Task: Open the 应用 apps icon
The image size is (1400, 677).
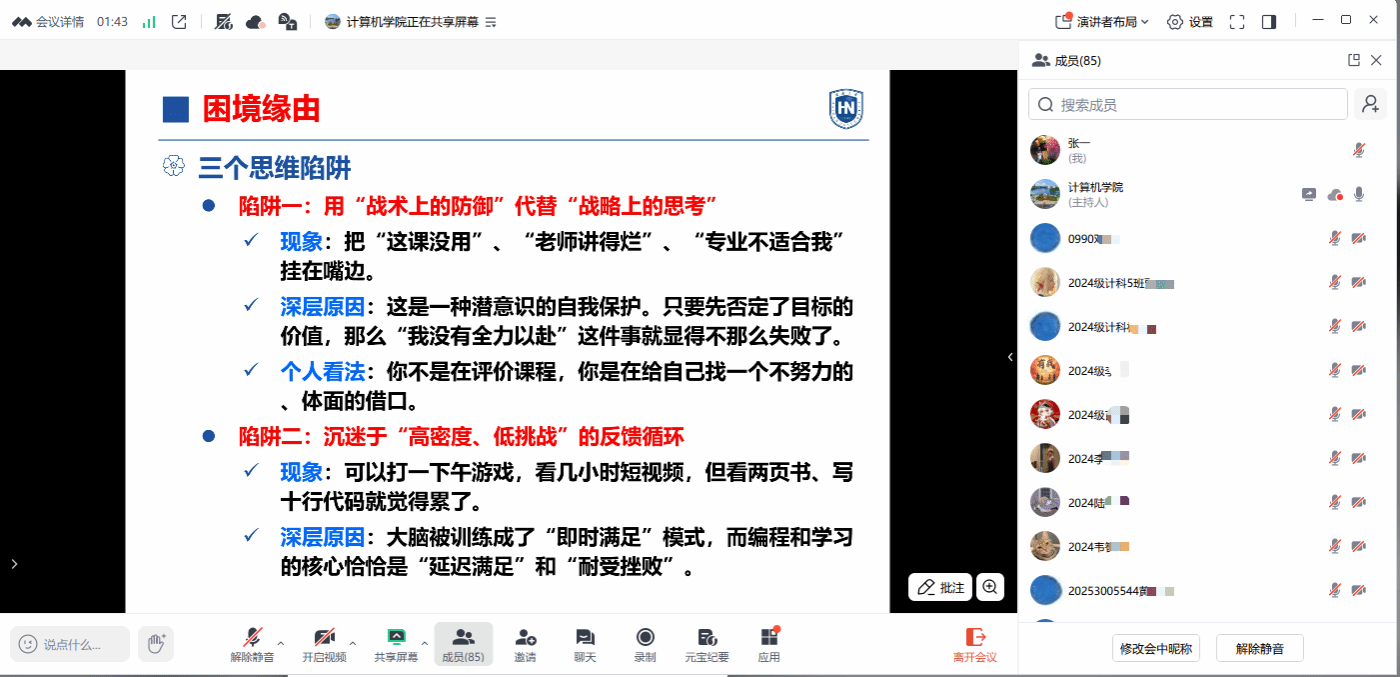Action: click(x=768, y=643)
